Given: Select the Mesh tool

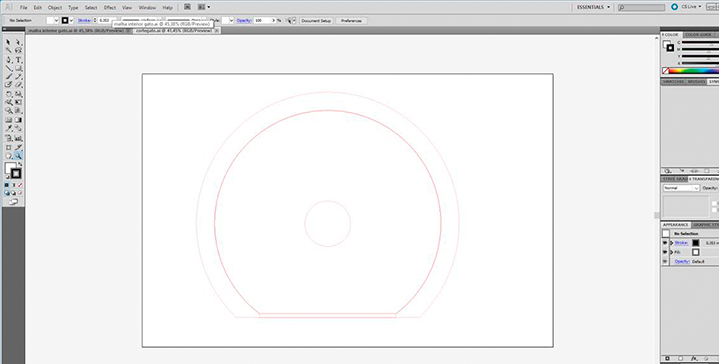Looking at the screenshot, I should [x=8, y=120].
